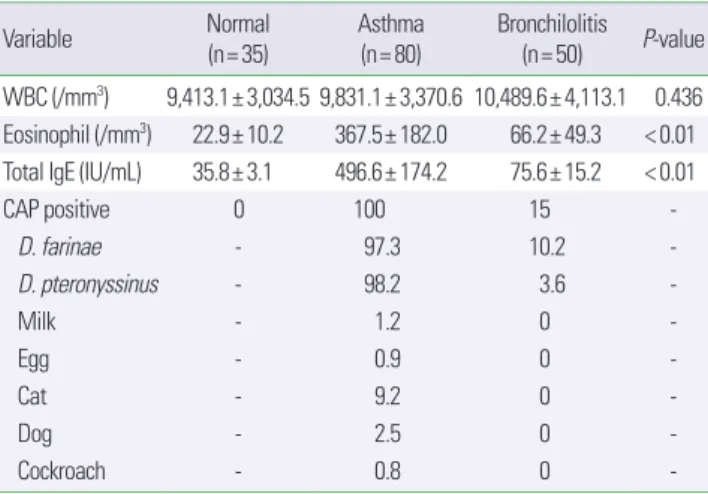Click the Eosinophil (/mm³) row label
Image resolution: width=708 pixels, height=494 pixels.
point(77,134)
